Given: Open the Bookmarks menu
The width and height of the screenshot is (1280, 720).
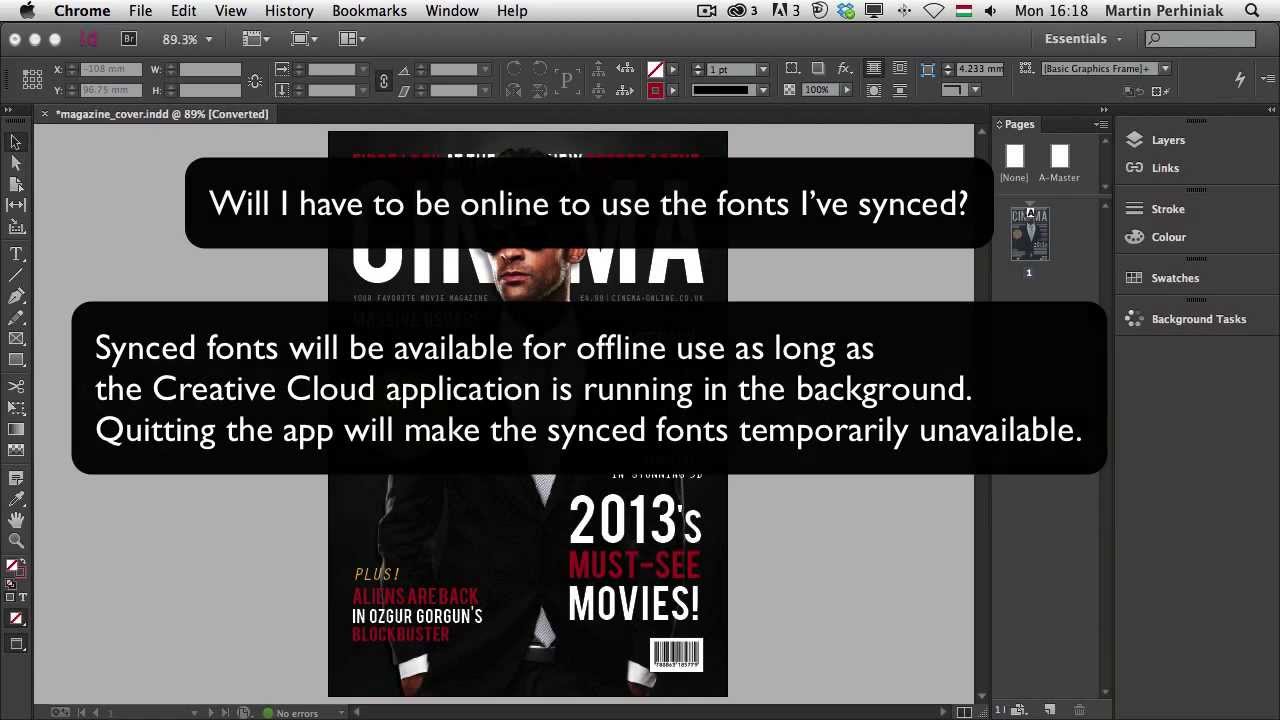Looking at the screenshot, I should [369, 11].
